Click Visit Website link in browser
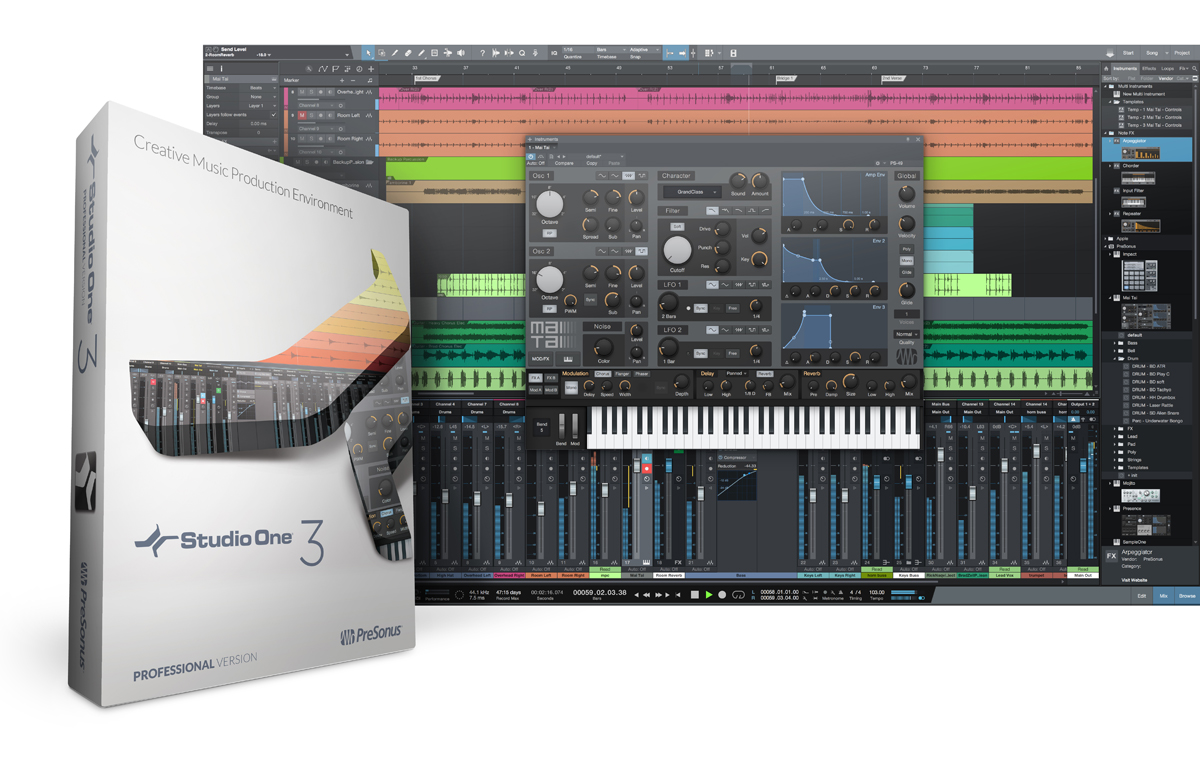 (x=1134, y=580)
